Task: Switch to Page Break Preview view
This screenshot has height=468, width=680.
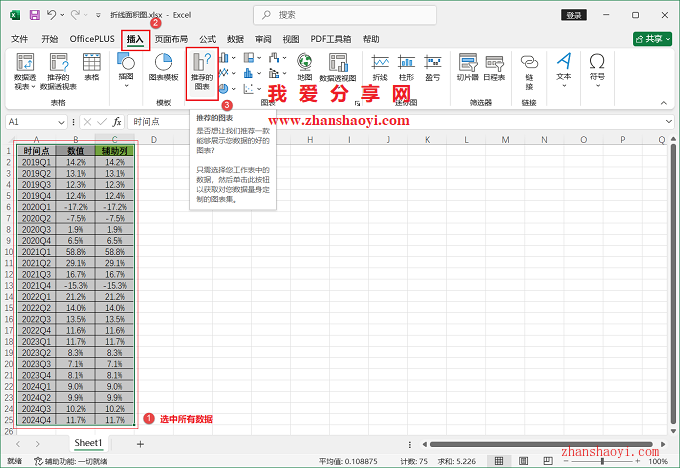Action: pyautogui.click(x=548, y=461)
